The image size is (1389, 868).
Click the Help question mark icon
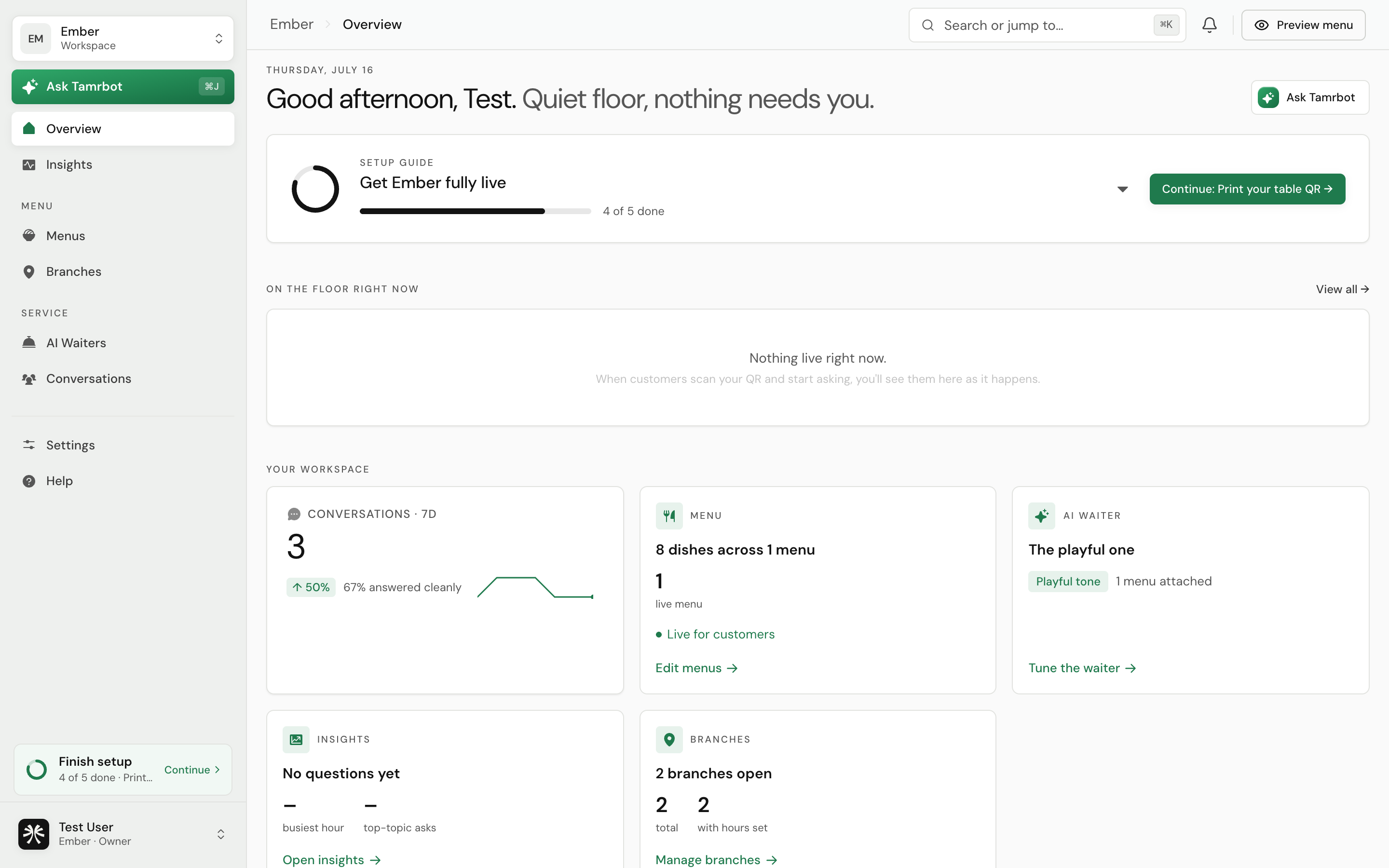[x=29, y=481]
